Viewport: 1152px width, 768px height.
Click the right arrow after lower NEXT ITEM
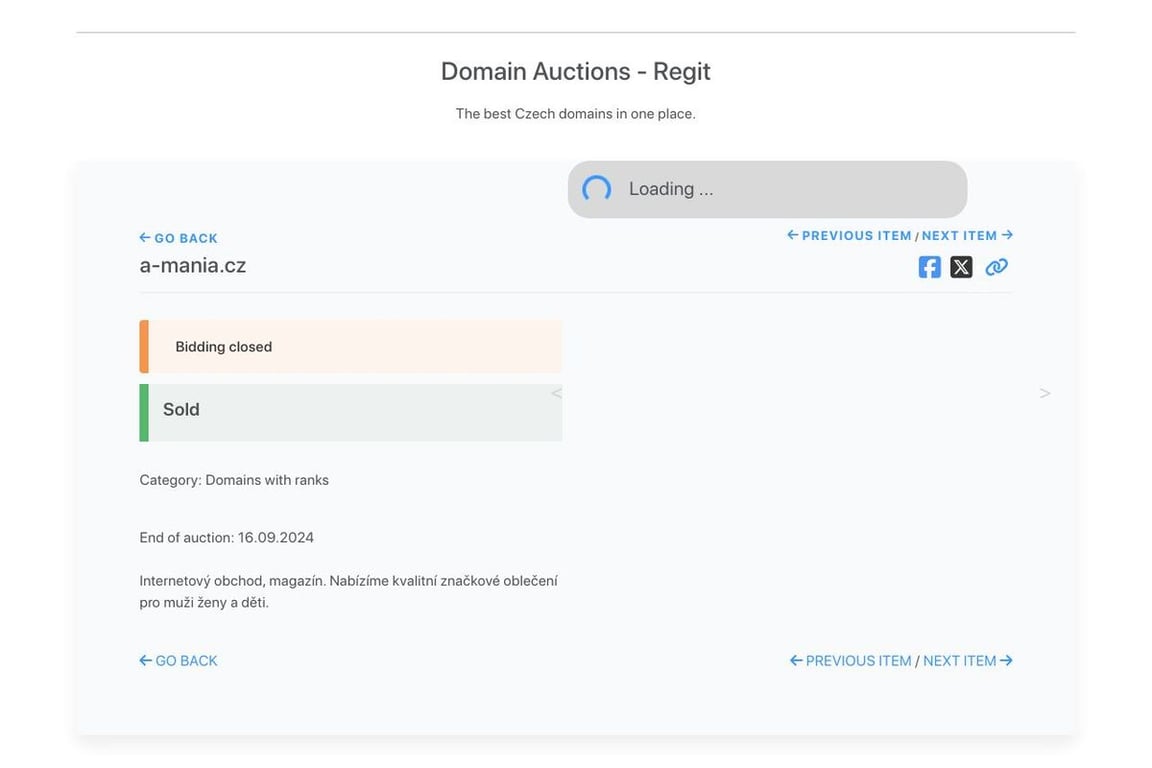[x=1007, y=660]
